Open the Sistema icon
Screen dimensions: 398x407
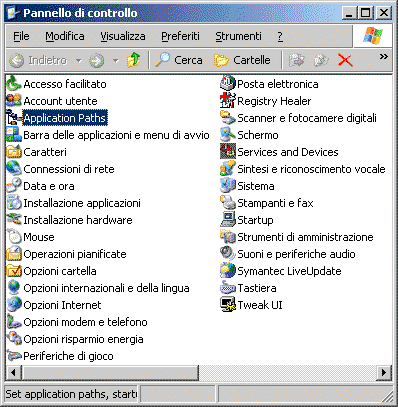[x=228, y=186]
